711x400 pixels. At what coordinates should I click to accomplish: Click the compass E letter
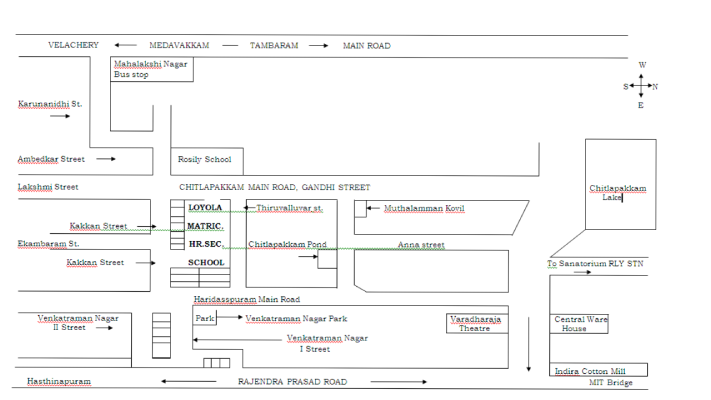[x=641, y=105]
